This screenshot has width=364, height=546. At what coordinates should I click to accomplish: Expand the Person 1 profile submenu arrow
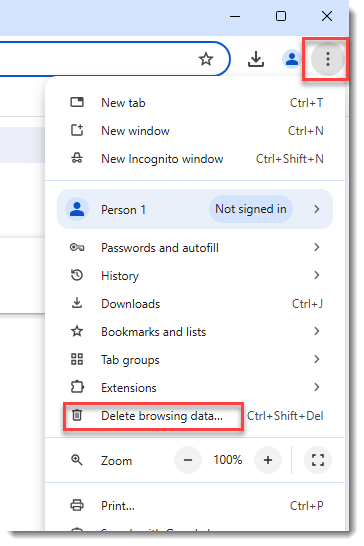point(317,209)
